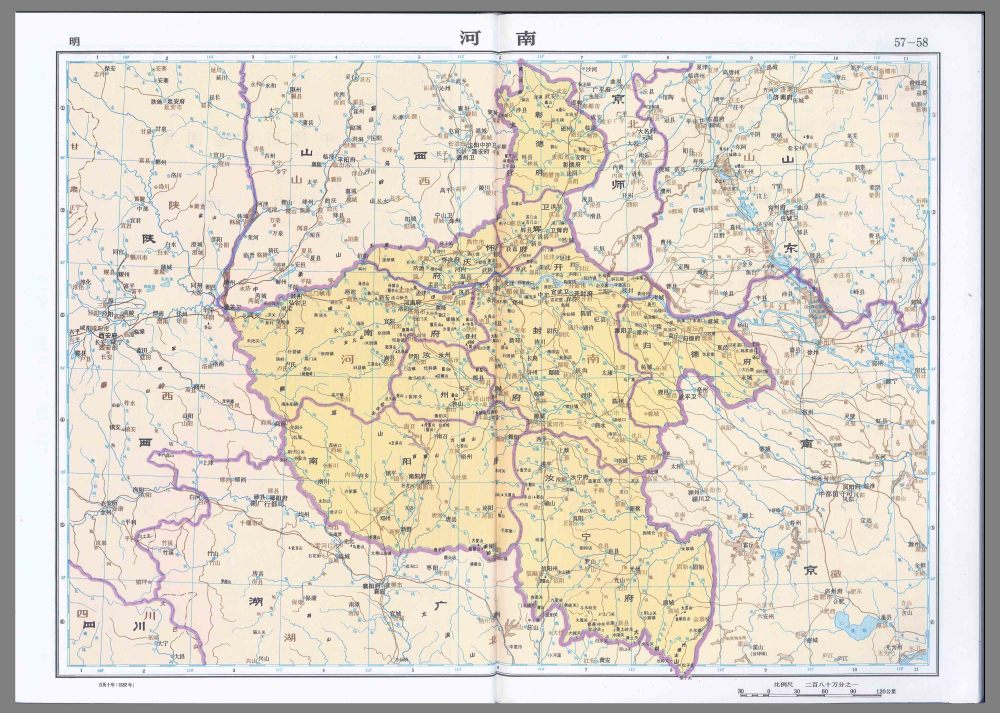The height and width of the screenshot is (713, 1000).
Task: Click the dynasty label '明' at top left
Action: pyautogui.click(x=75, y=42)
